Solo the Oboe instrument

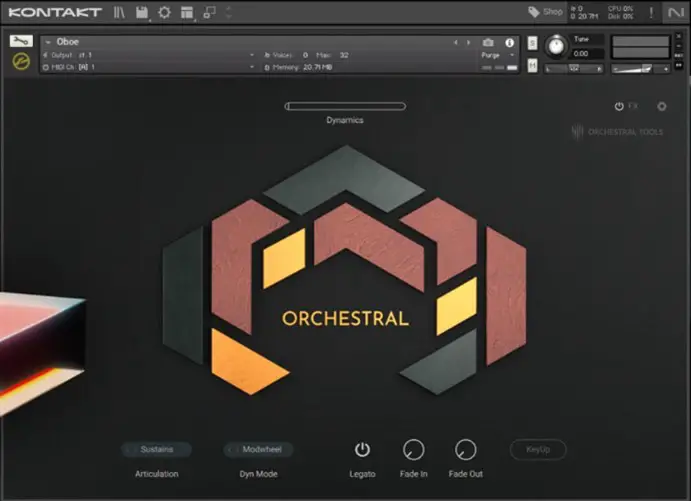(x=532, y=43)
